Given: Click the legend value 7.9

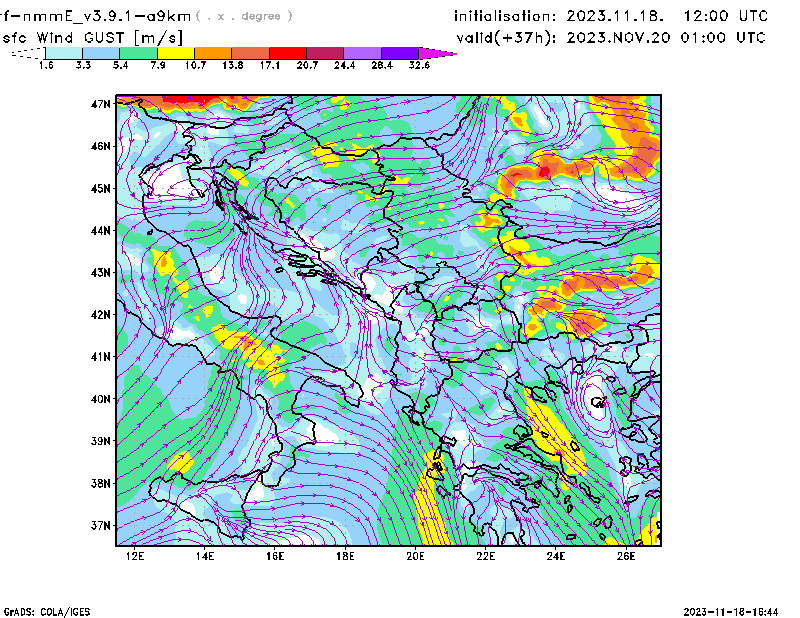Looking at the screenshot, I should (x=158, y=65).
